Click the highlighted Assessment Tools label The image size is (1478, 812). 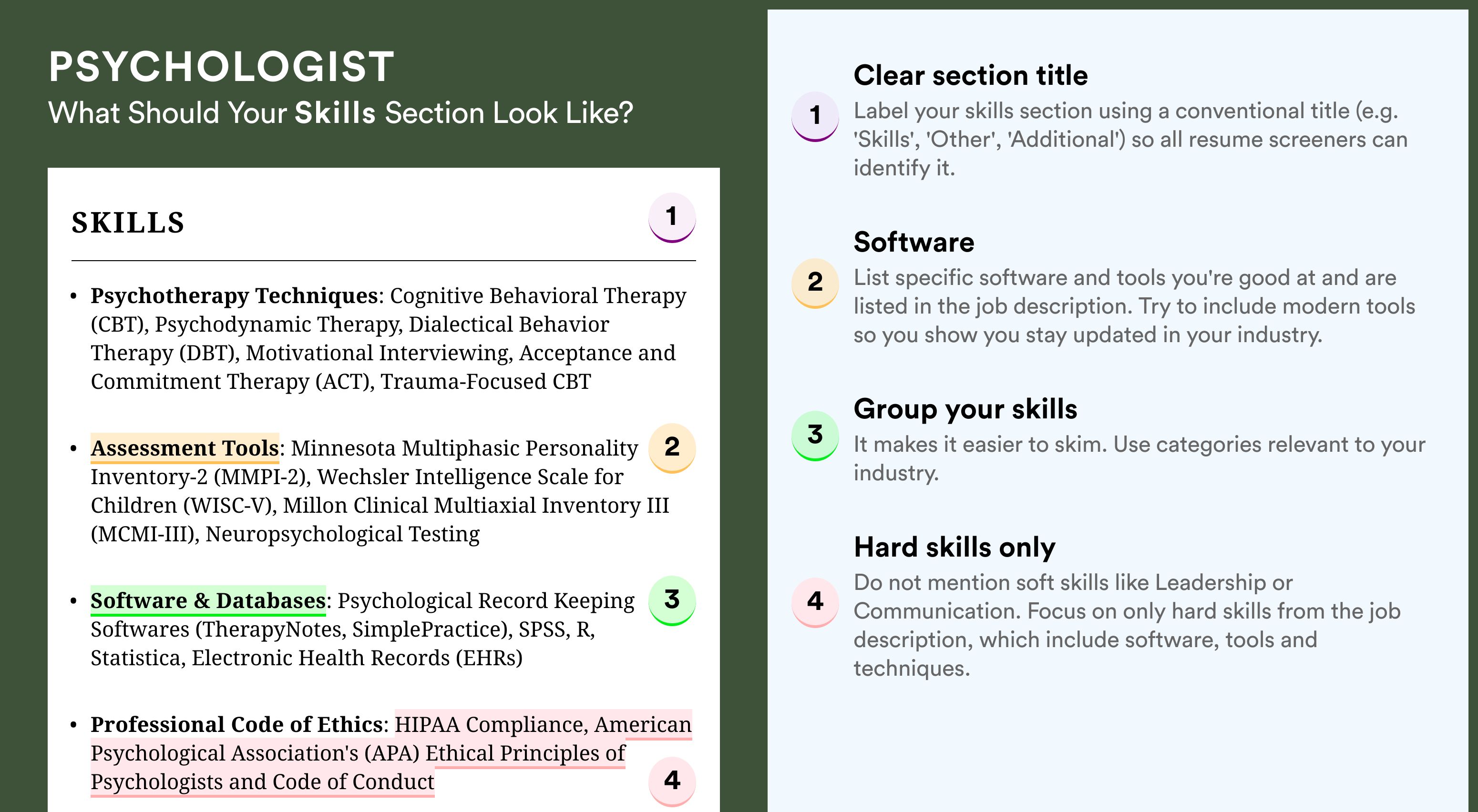(185, 448)
